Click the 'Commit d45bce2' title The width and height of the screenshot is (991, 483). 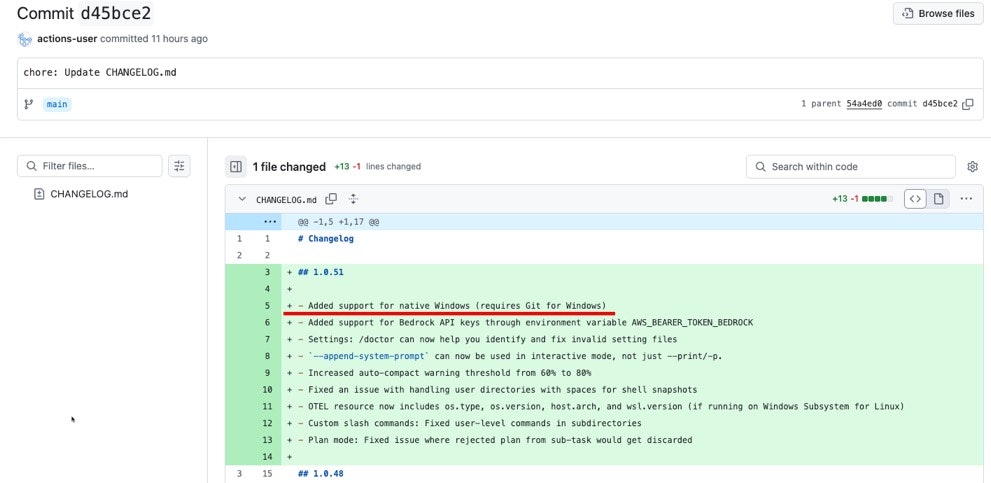click(84, 13)
